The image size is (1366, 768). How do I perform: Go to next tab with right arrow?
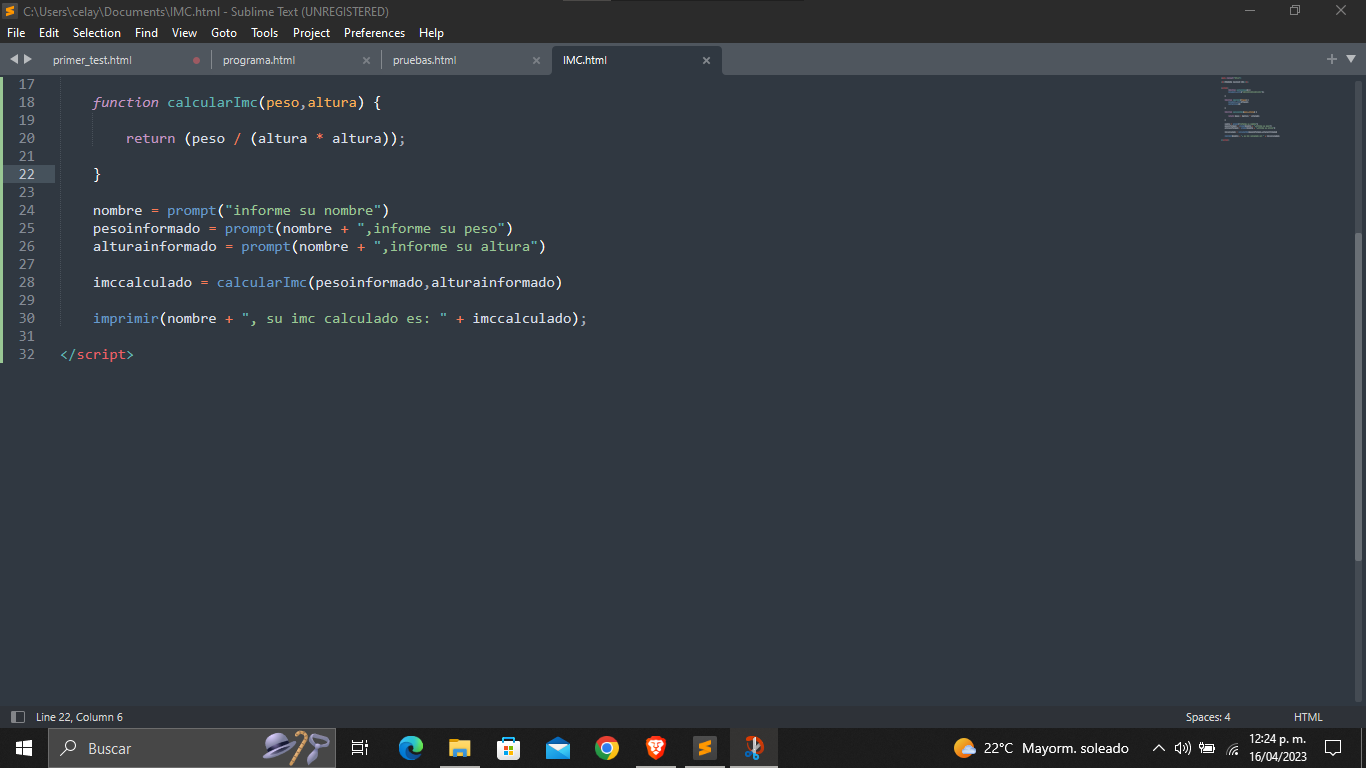click(28, 59)
